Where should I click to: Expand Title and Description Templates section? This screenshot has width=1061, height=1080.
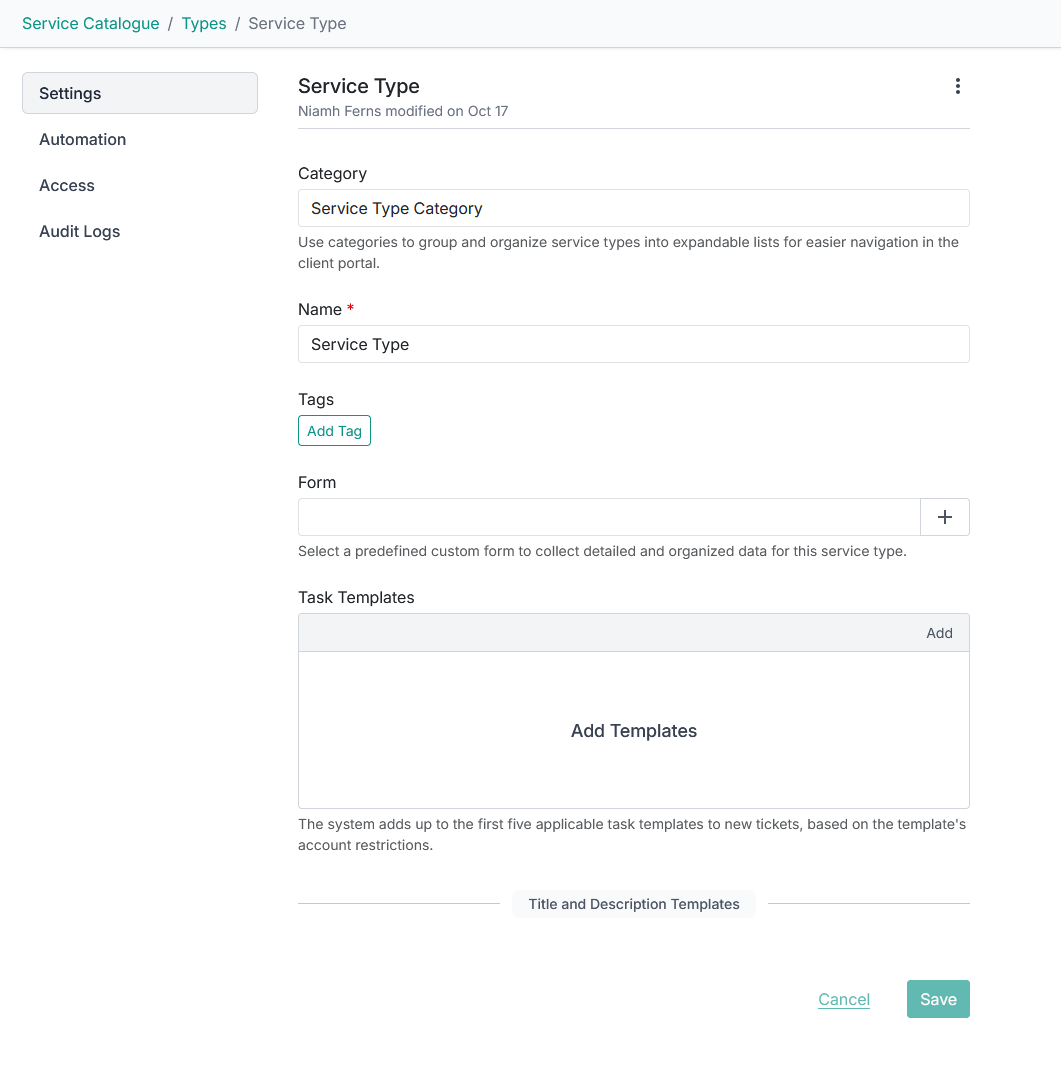633,904
